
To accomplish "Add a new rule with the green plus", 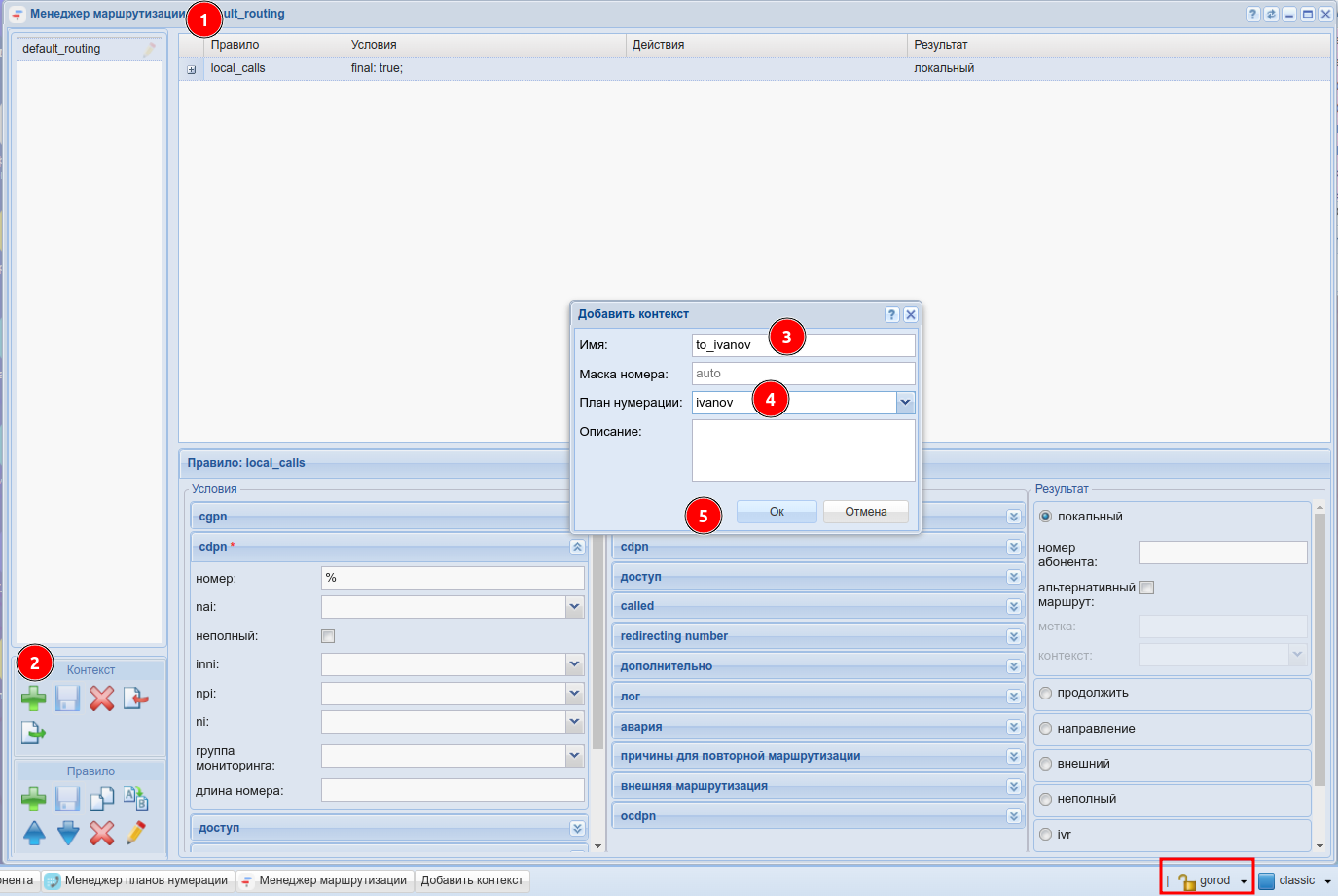I will (34, 800).
